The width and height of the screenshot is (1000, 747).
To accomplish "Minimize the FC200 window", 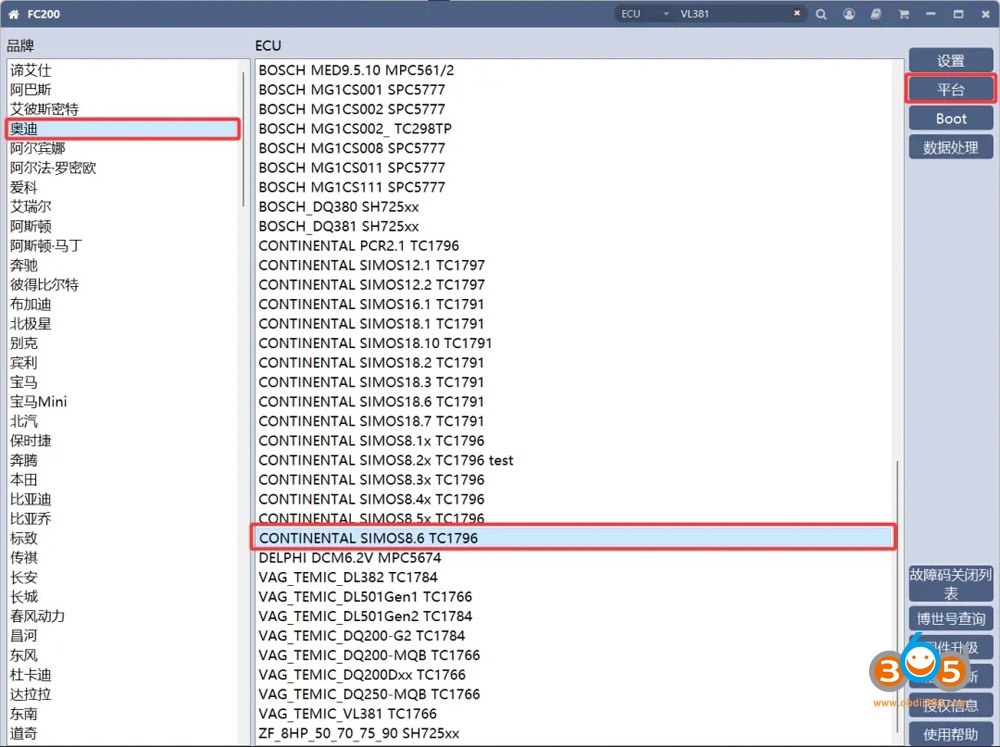I will click(x=931, y=14).
